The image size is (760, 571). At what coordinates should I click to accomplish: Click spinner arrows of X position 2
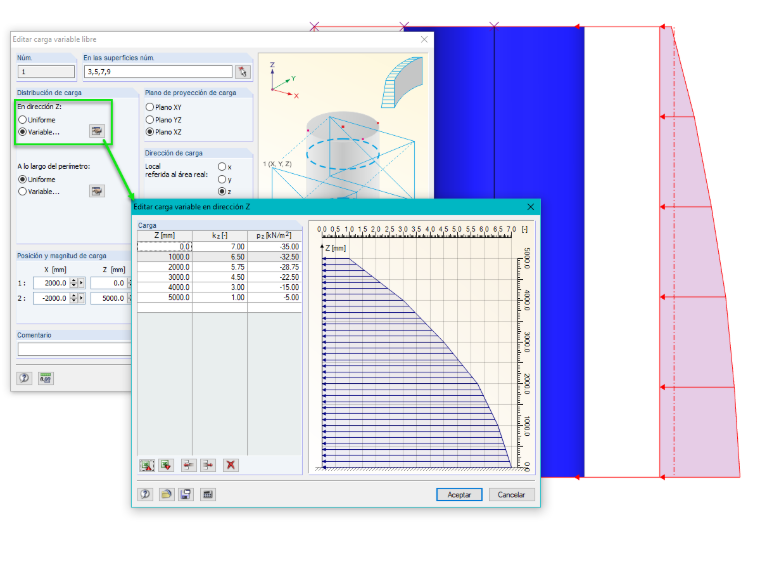(x=74, y=298)
